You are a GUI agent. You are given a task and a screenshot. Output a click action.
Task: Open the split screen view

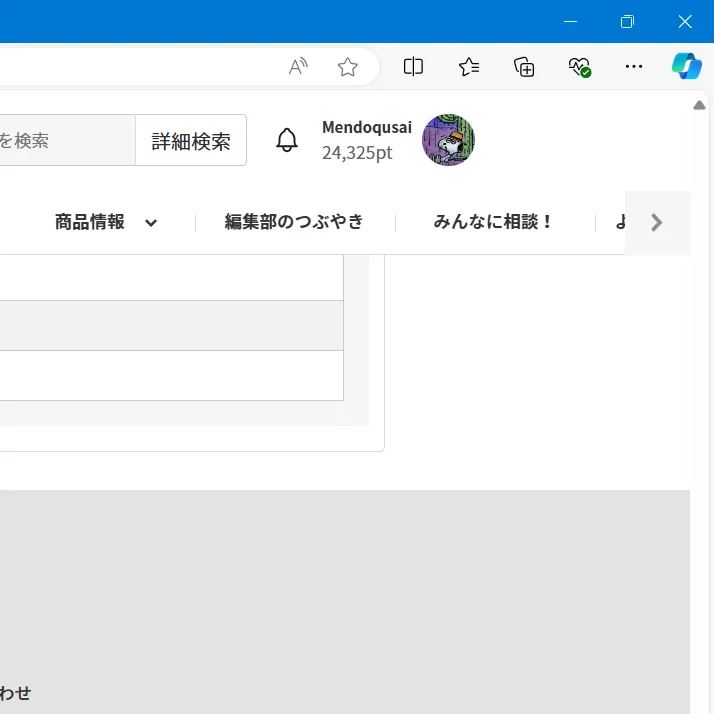pos(413,67)
